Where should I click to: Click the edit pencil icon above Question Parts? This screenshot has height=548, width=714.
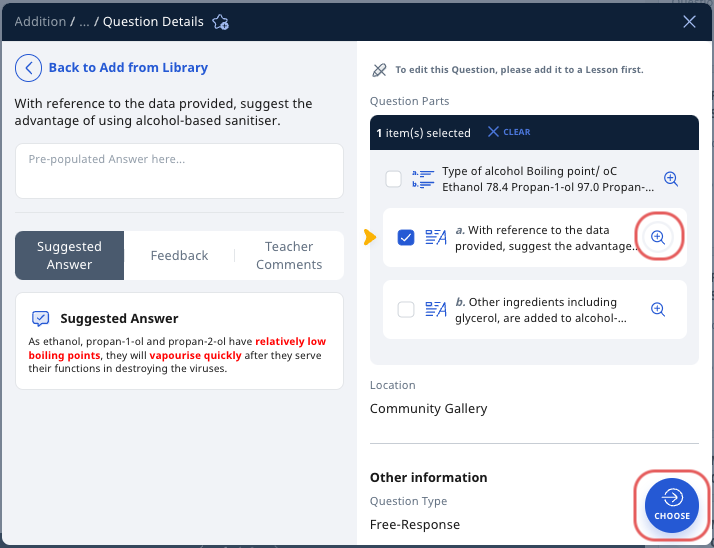[379, 70]
